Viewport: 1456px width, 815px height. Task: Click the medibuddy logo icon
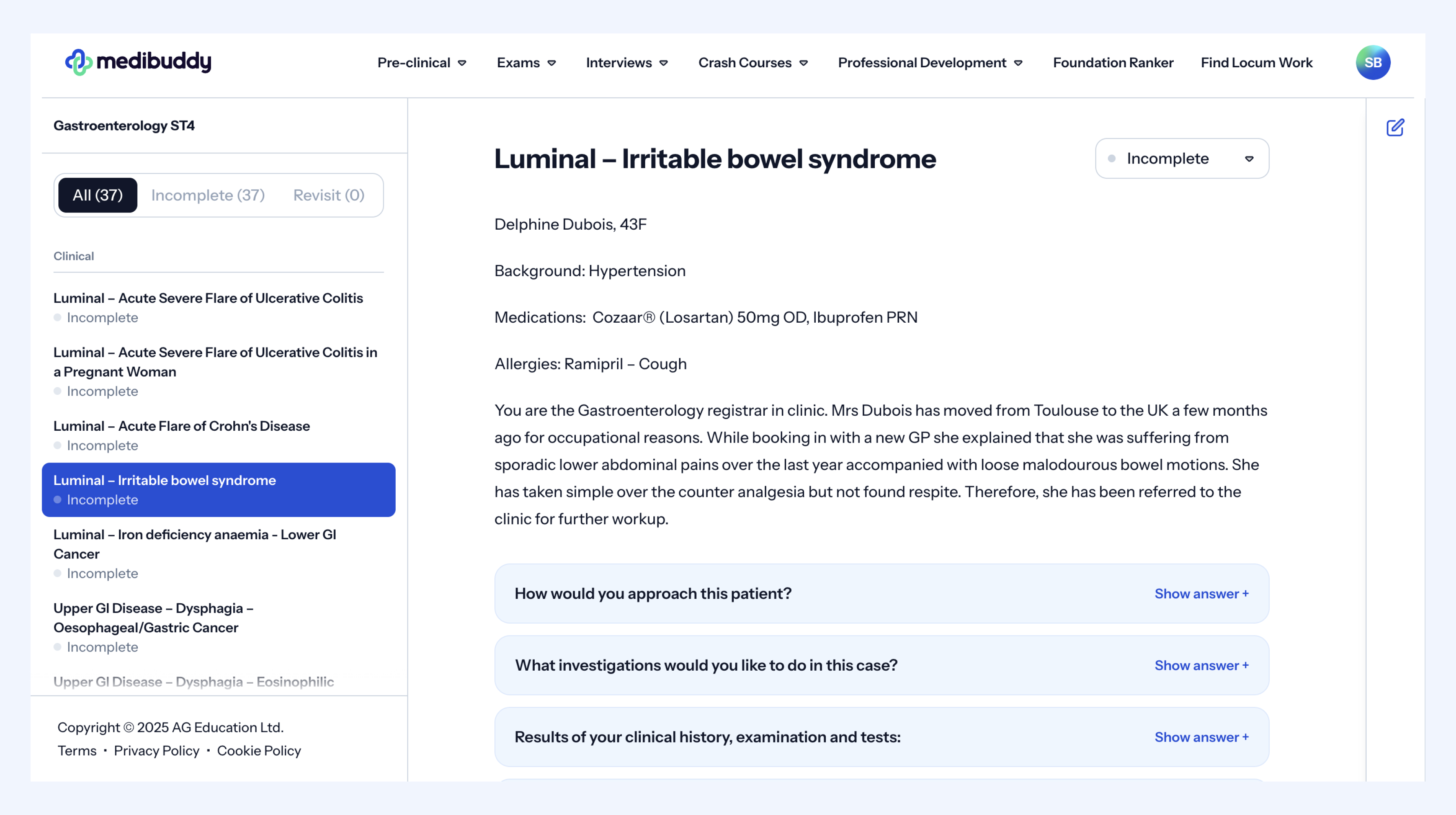pos(79,62)
